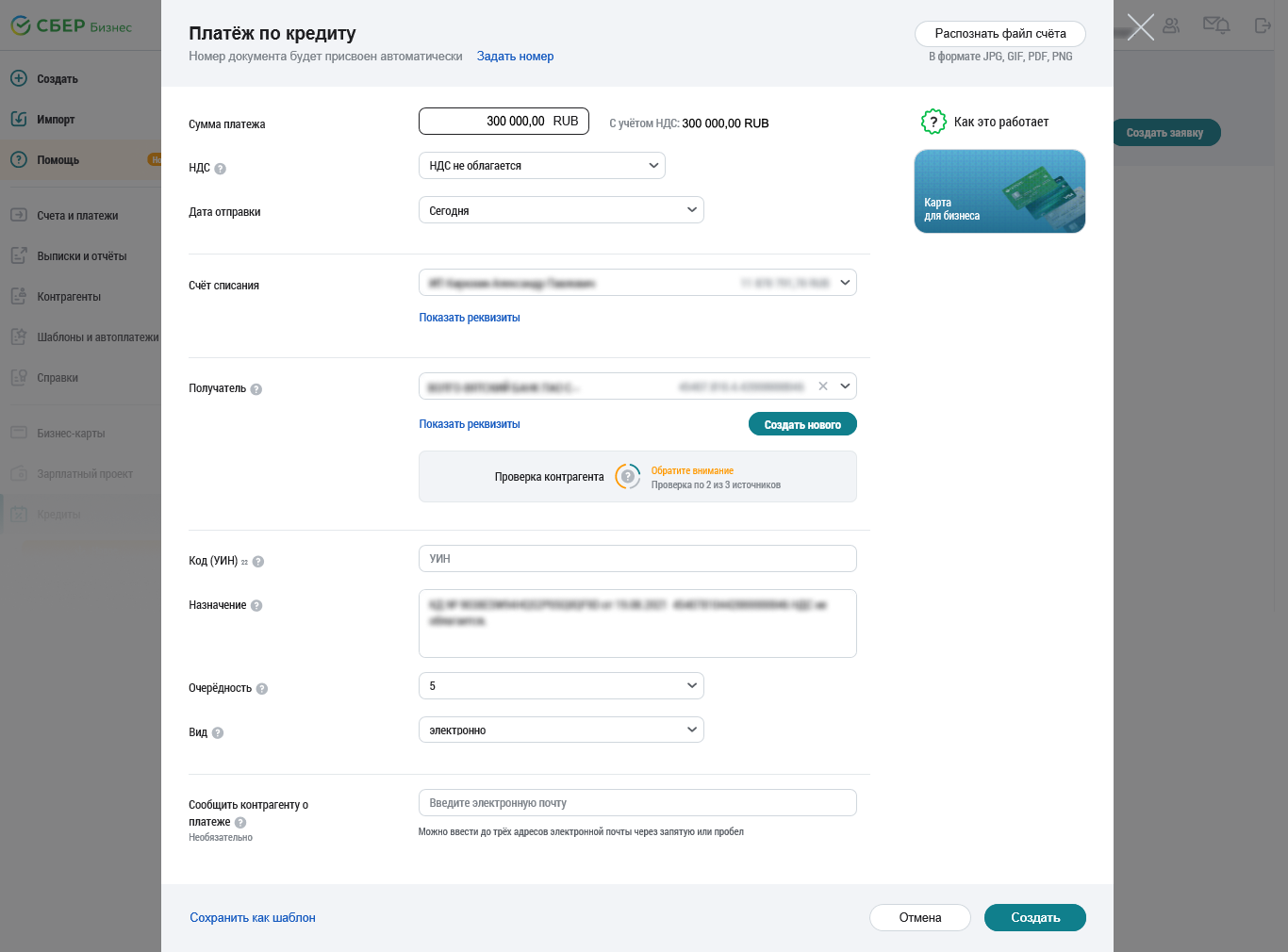Clear the selected recipient with the X icon

pos(823,386)
